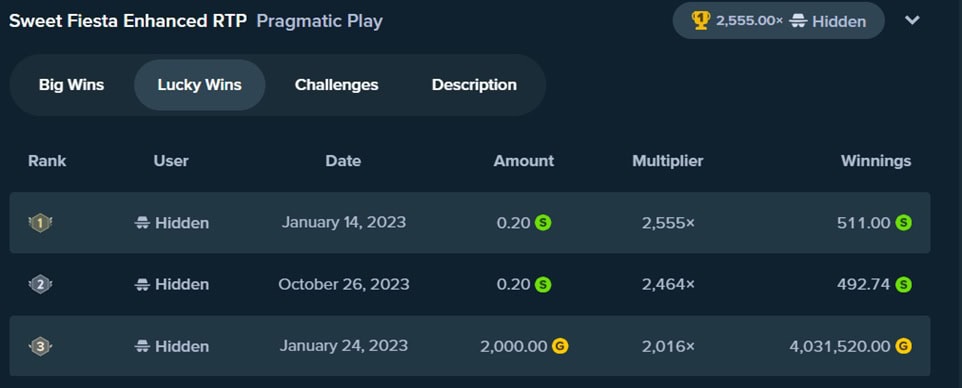Open Hidden user in October 26 row
This screenshot has height=388, width=962.
(x=172, y=285)
